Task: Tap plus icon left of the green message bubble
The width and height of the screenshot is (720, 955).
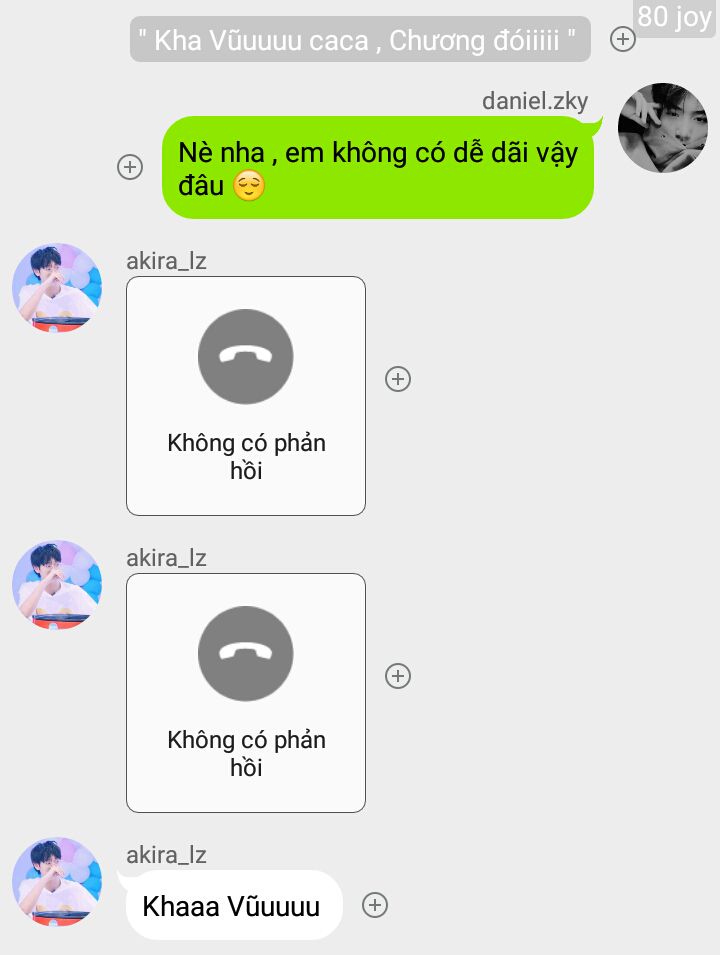Action: (130, 167)
